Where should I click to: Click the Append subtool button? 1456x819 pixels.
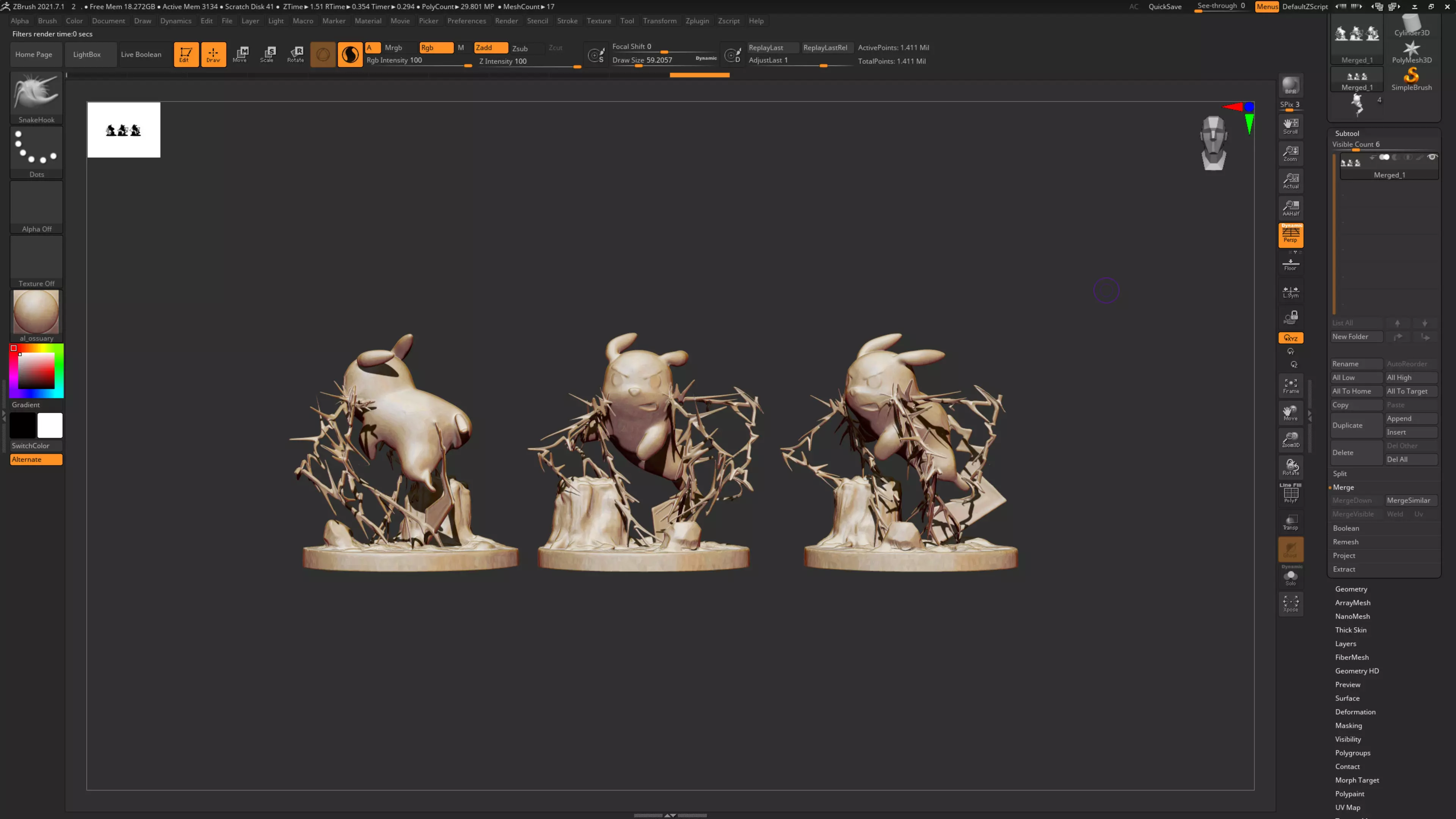(1411, 418)
